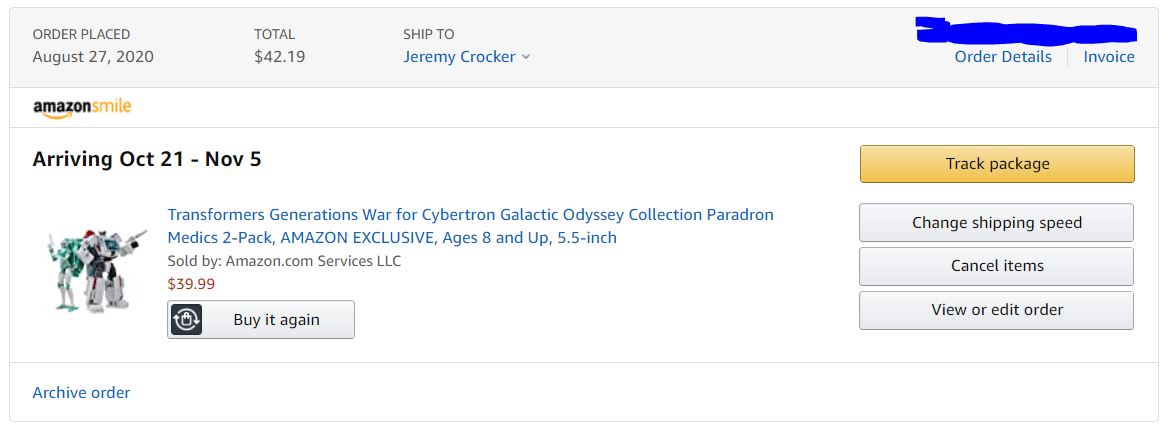Image resolution: width=1170 pixels, height=432 pixels.
Task: Click the $42.19 order total
Action: (279, 57)
